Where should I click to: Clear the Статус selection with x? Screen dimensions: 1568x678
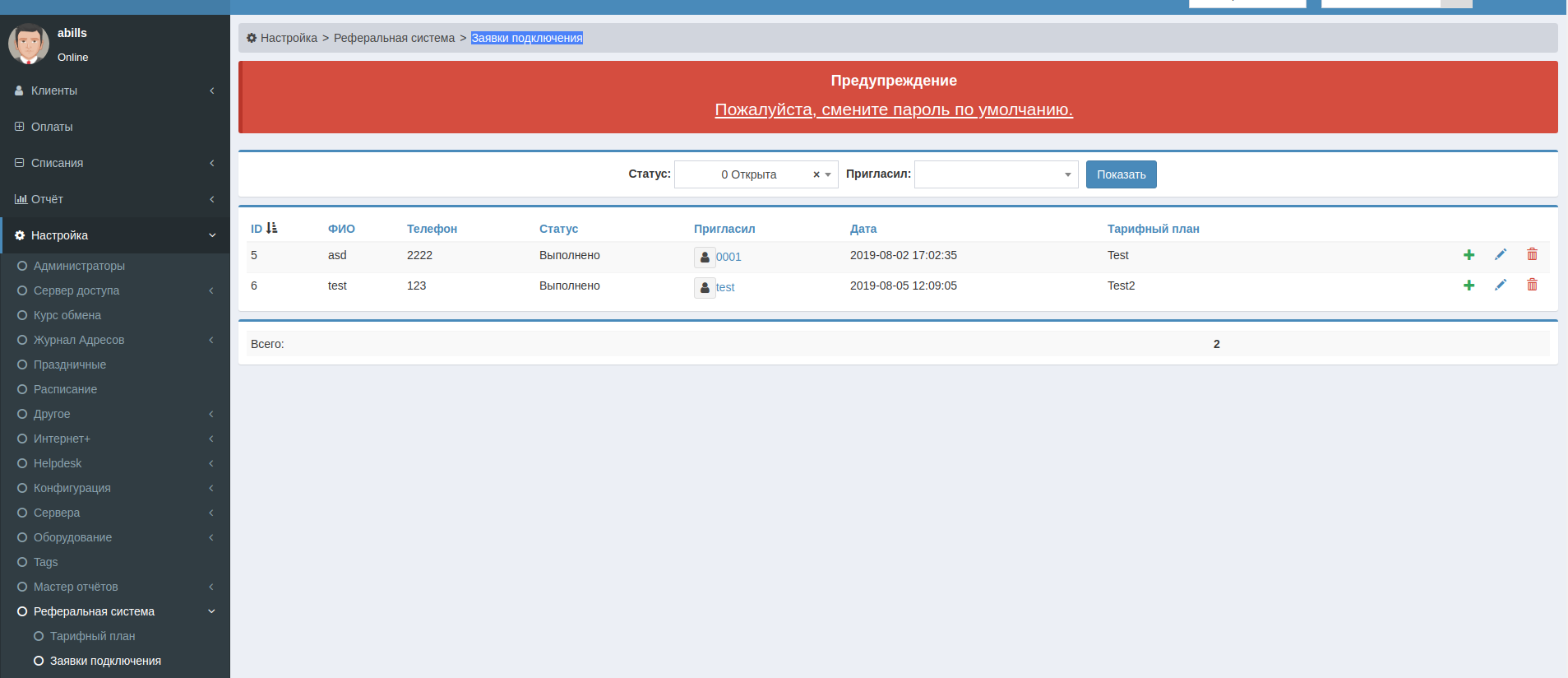pos(816,174)
